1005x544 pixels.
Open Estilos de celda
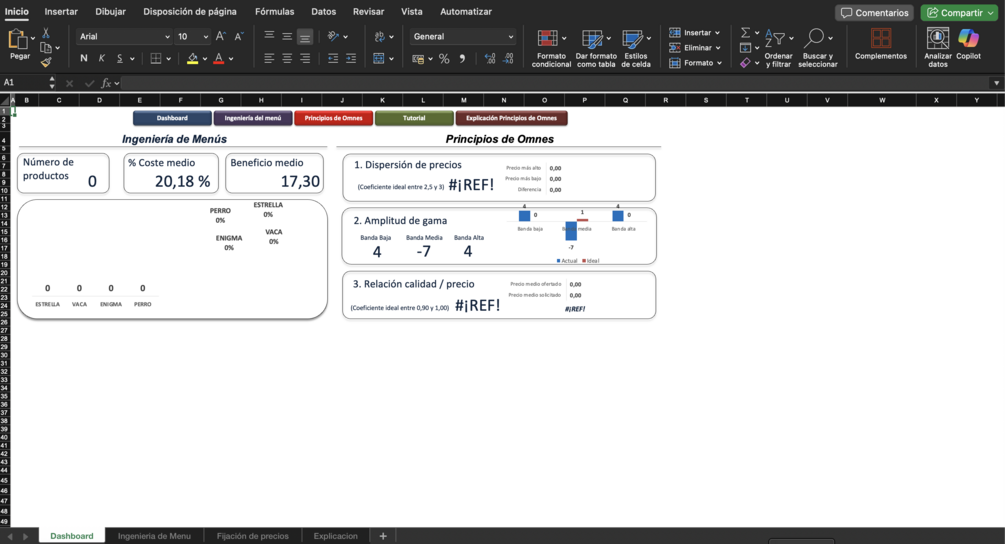(636, 48)
